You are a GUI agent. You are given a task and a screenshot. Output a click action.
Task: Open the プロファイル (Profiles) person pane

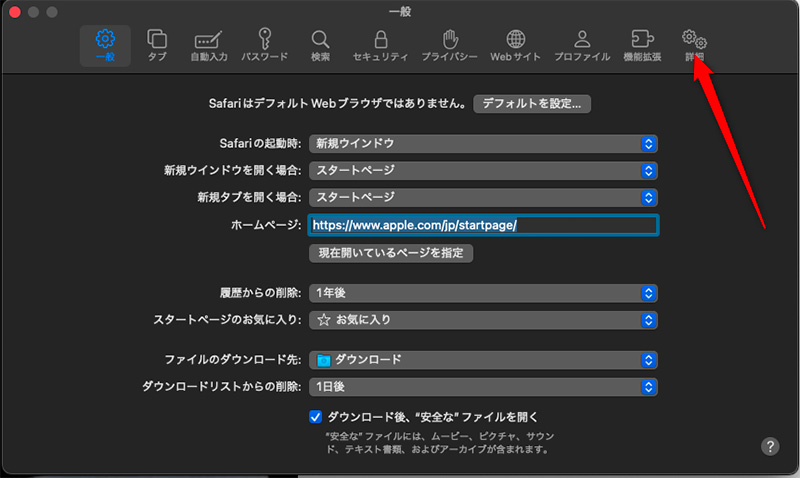pyautogui.click(x=582, y=45)
